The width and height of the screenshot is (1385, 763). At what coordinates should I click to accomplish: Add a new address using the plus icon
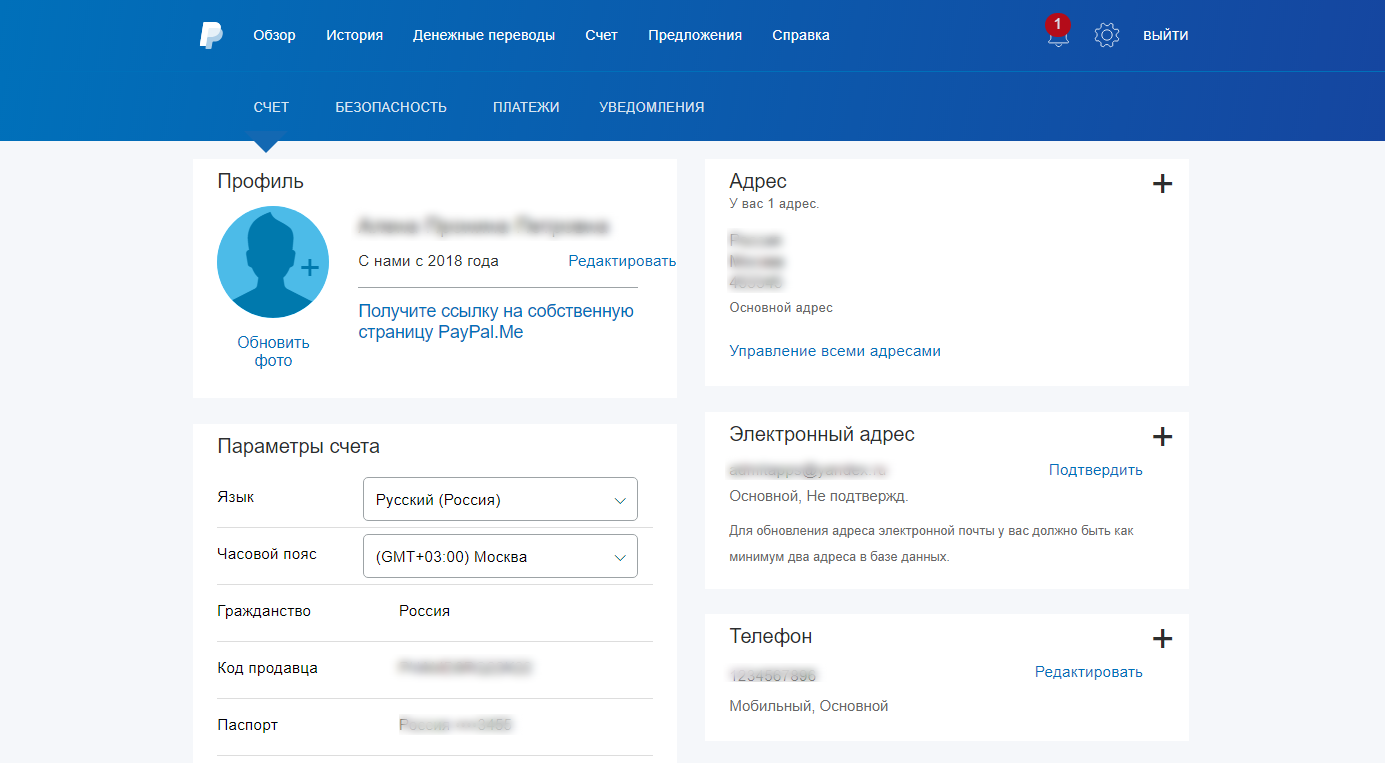(1162, 184)
